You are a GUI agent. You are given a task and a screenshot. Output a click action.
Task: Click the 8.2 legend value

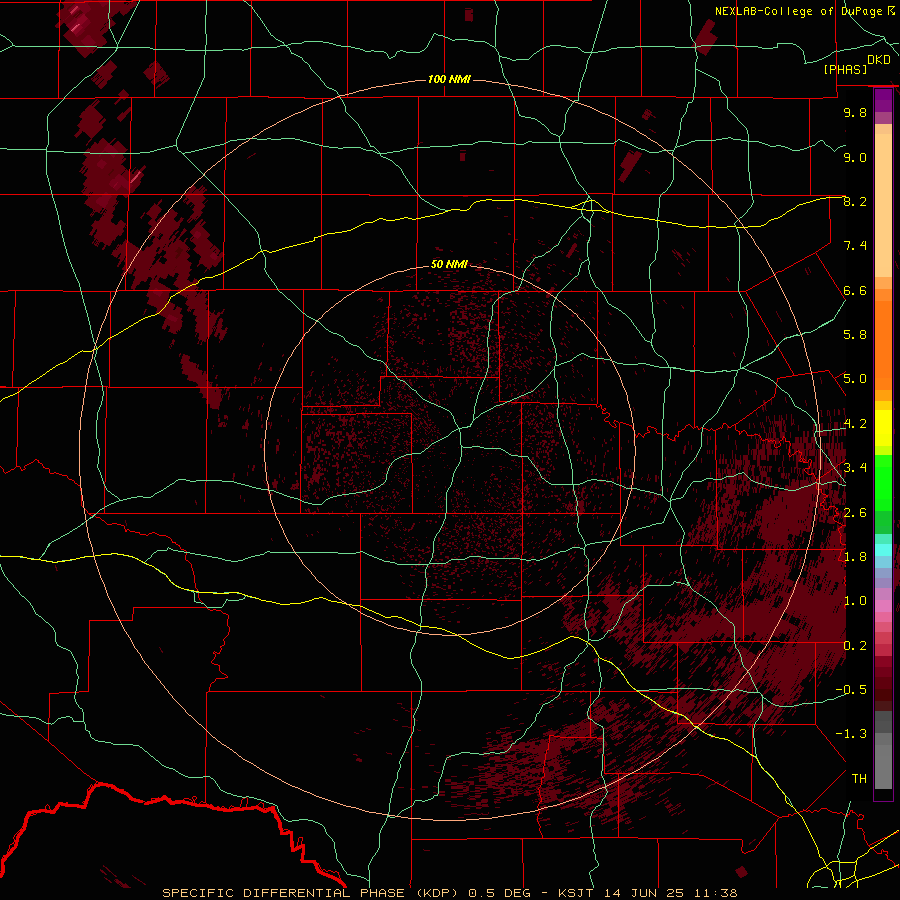(x=855, y=201)
